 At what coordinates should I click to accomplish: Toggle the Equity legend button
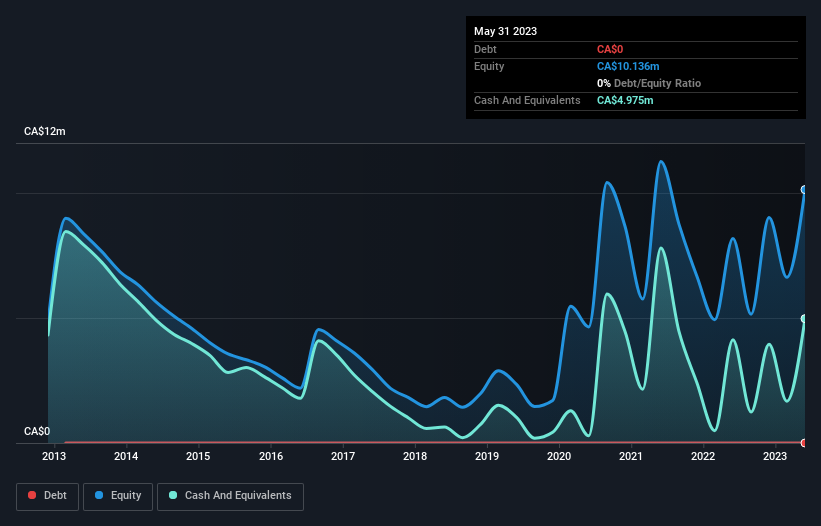click(118, 496)
